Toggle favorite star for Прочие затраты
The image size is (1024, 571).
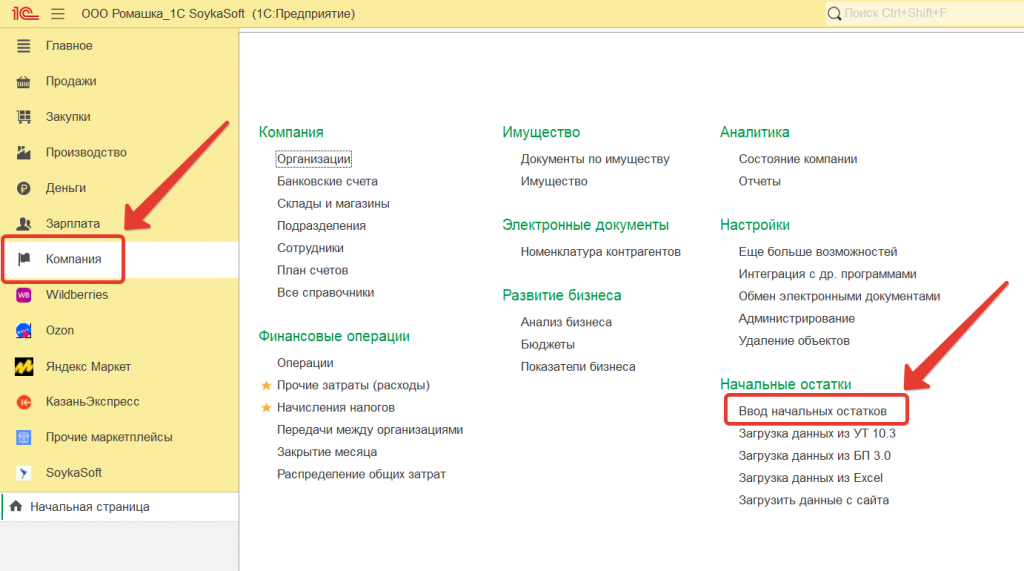point(266,385)
